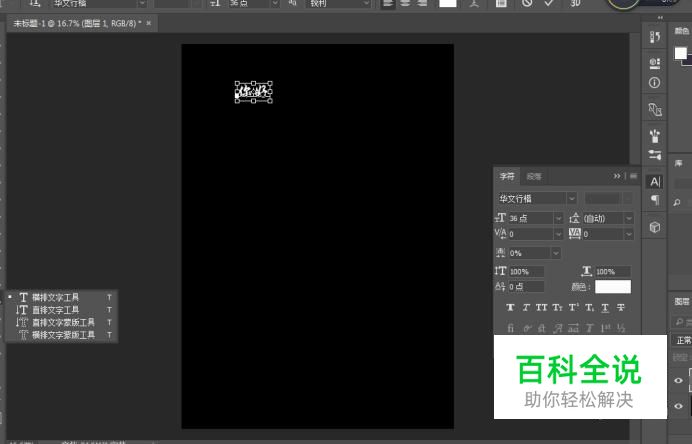Cancel current text edits

point(527,4)
